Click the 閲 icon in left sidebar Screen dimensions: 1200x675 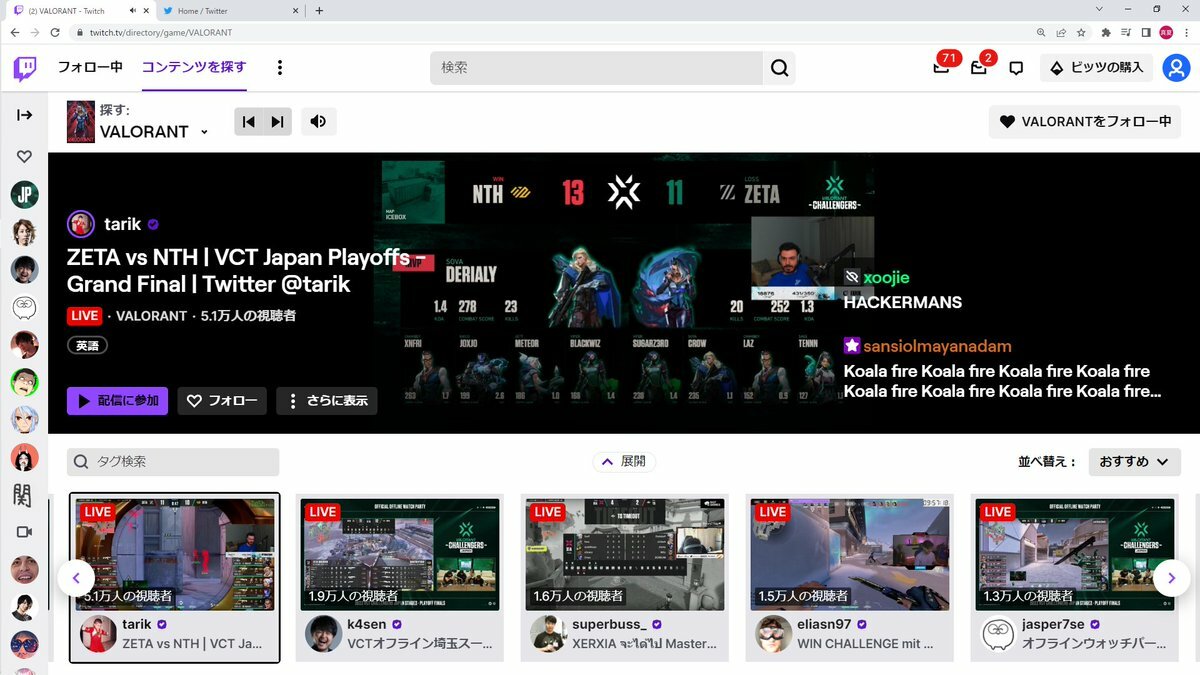[24, 494]
